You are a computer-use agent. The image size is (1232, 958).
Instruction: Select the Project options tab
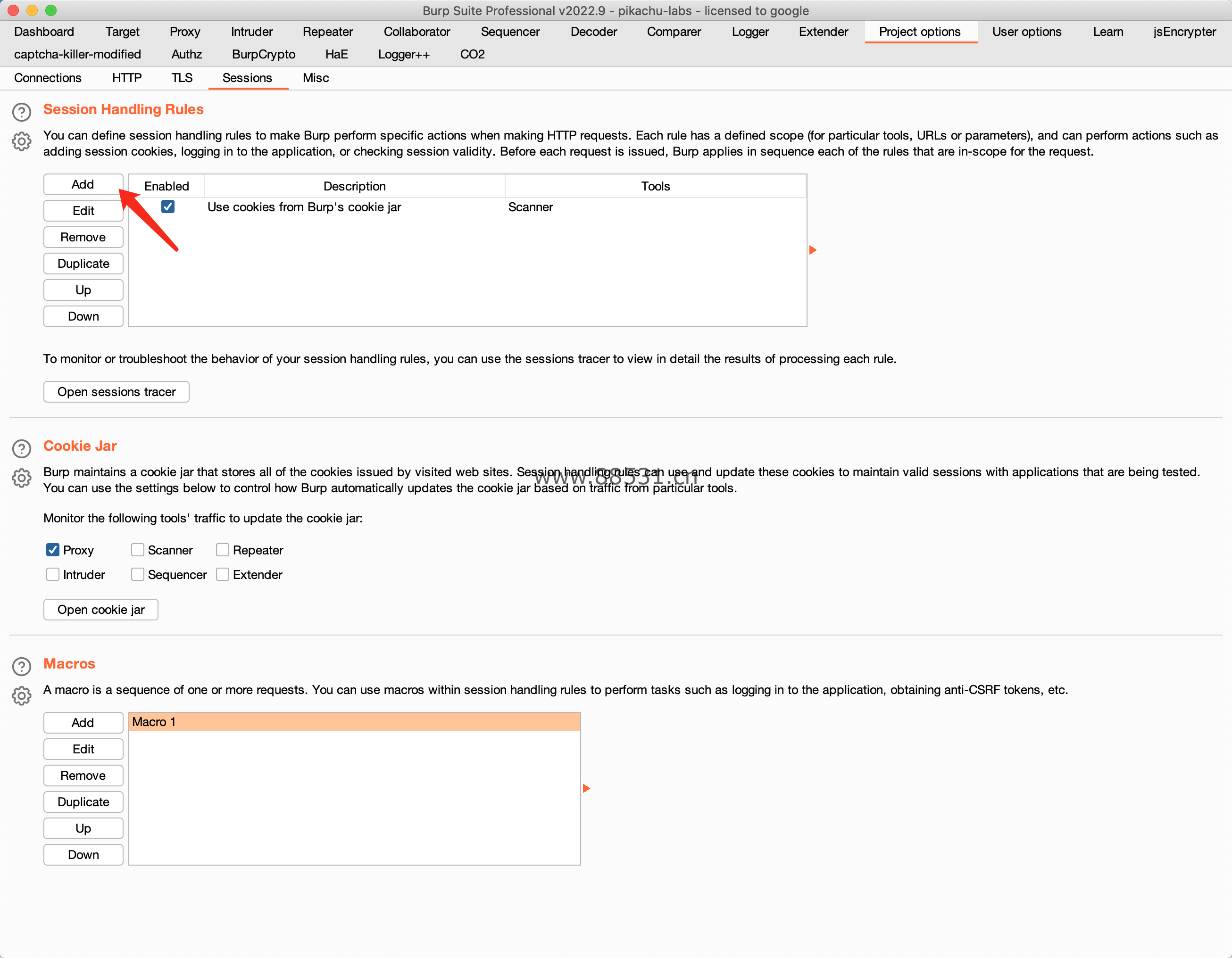pos(920,32)
